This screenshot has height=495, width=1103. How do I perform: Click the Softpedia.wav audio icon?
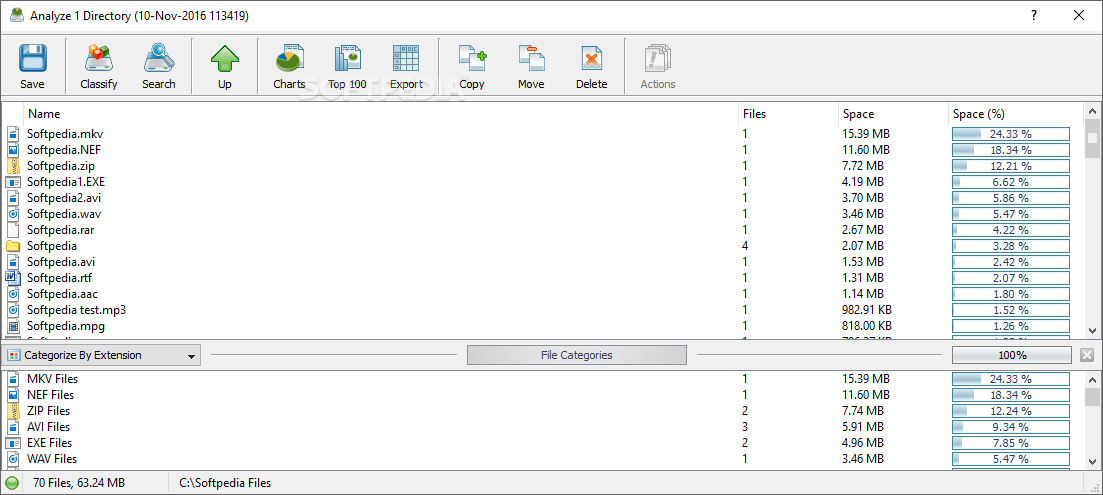tap(13, 214)
